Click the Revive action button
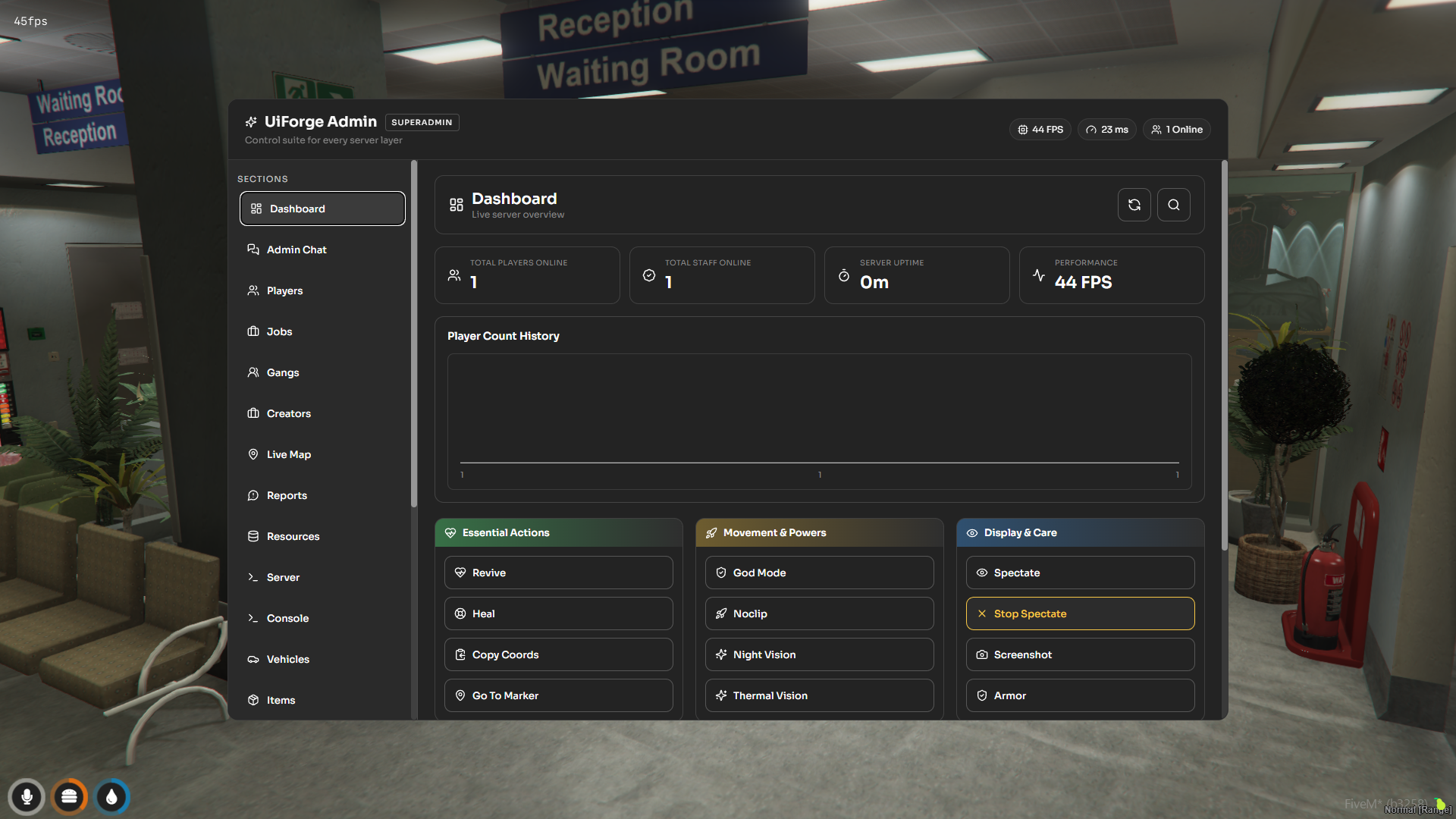Image resolution: width=1456 pixels, height=819 pixels. [x=558, y=573]
